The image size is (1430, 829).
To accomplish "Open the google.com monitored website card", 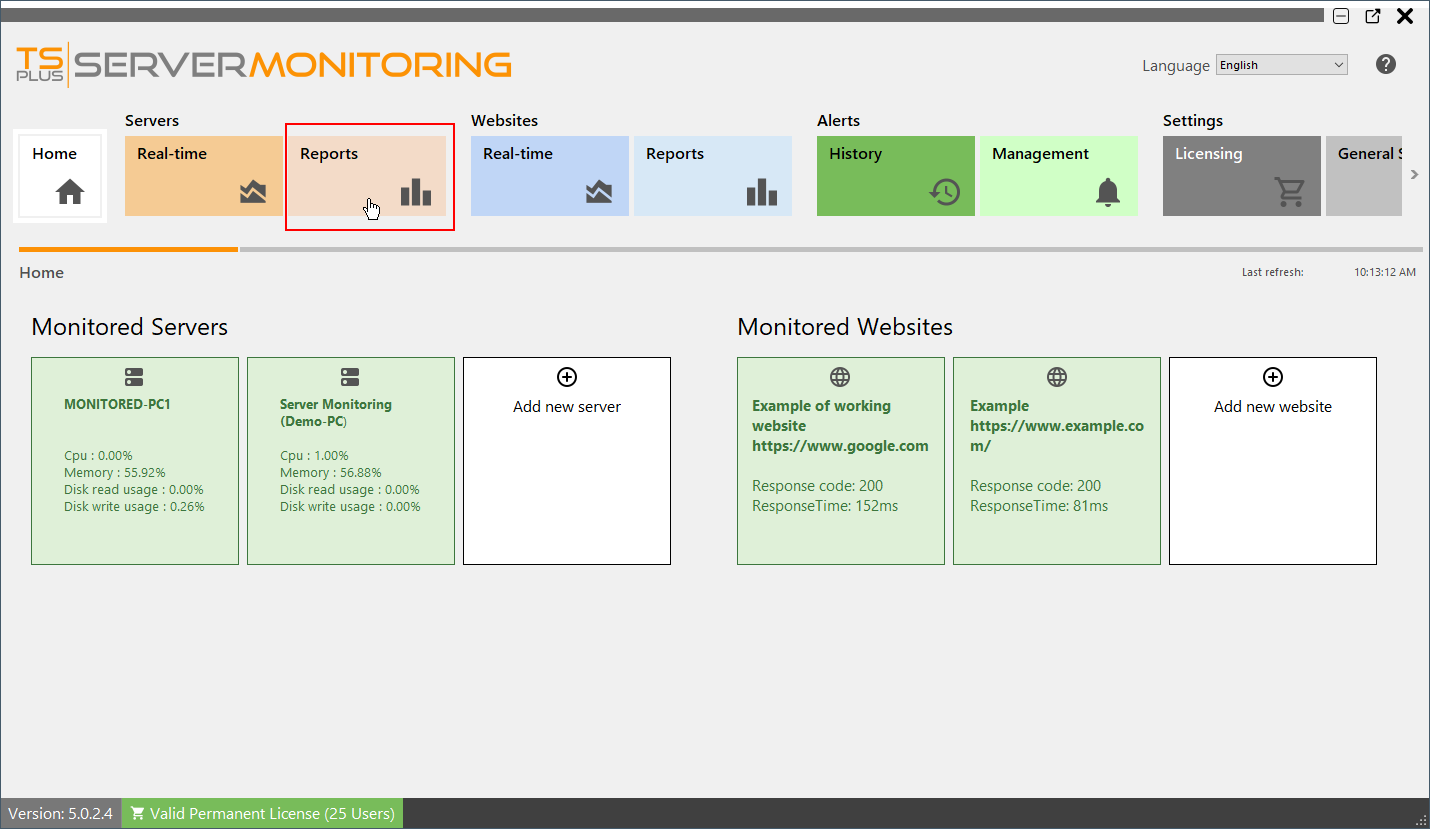I will click(840, 460).
